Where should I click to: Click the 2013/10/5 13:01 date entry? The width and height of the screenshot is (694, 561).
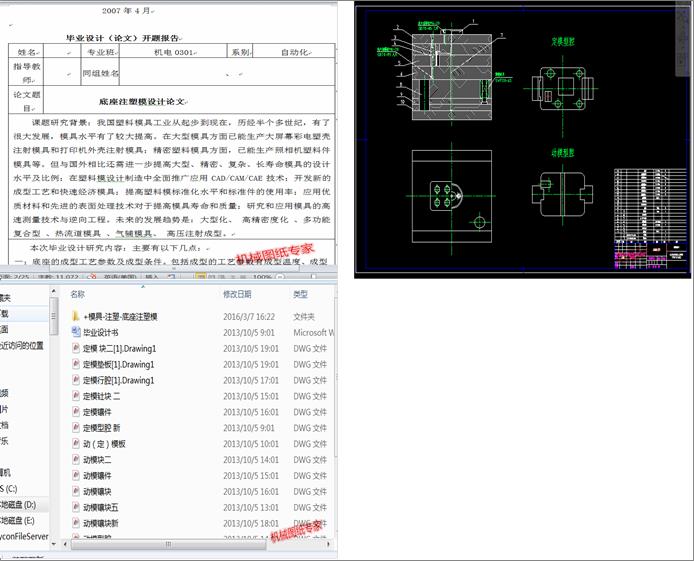[x=251, y=508]
